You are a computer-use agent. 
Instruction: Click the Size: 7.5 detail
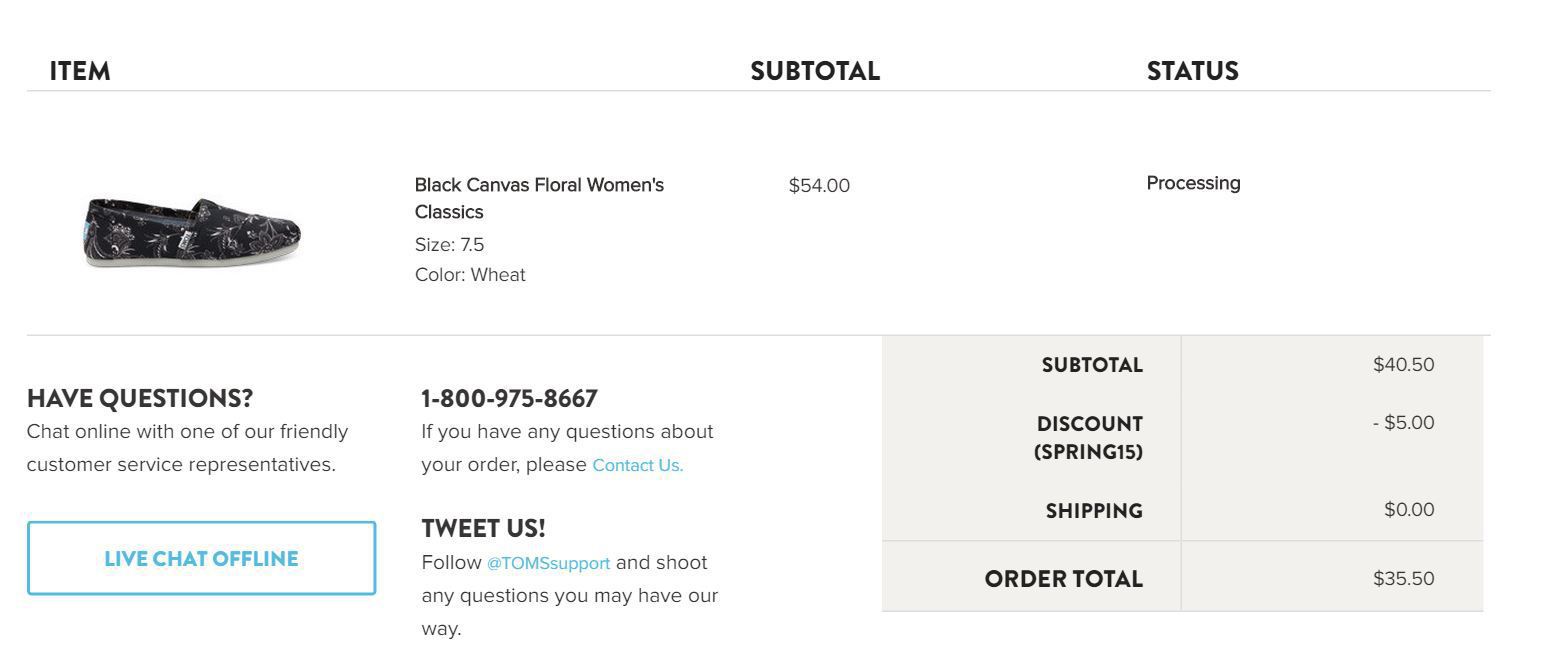[x=449, y=244]
